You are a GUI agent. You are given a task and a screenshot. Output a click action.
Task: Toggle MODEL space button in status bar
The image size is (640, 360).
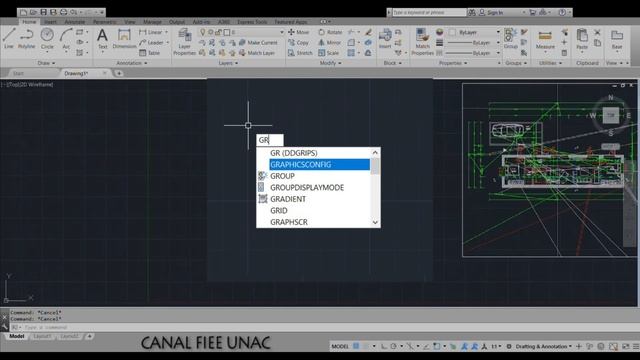click(x=340, y=346)
